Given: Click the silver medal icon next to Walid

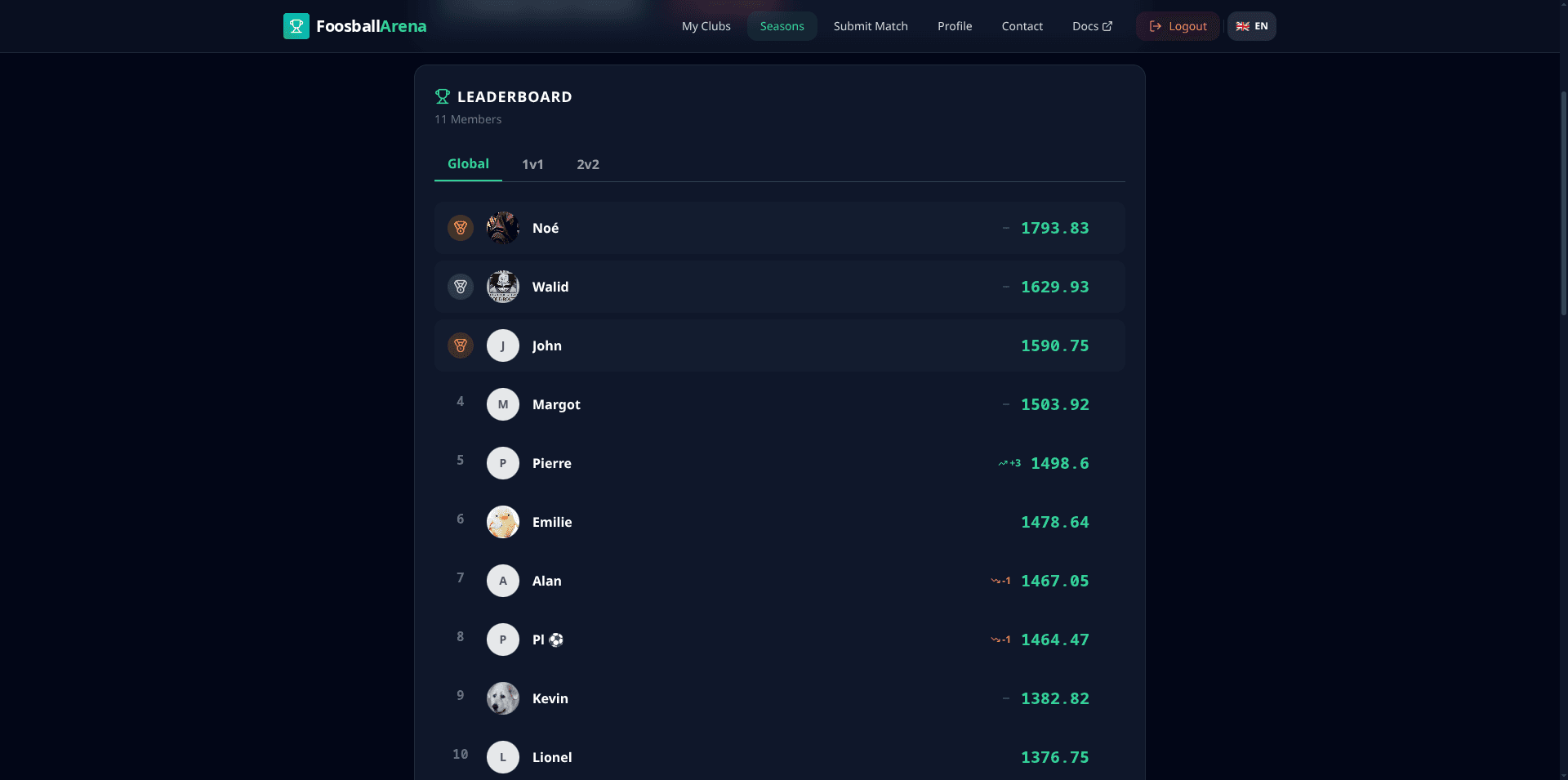Looking at the screenshot, I should tap(461, 287).
